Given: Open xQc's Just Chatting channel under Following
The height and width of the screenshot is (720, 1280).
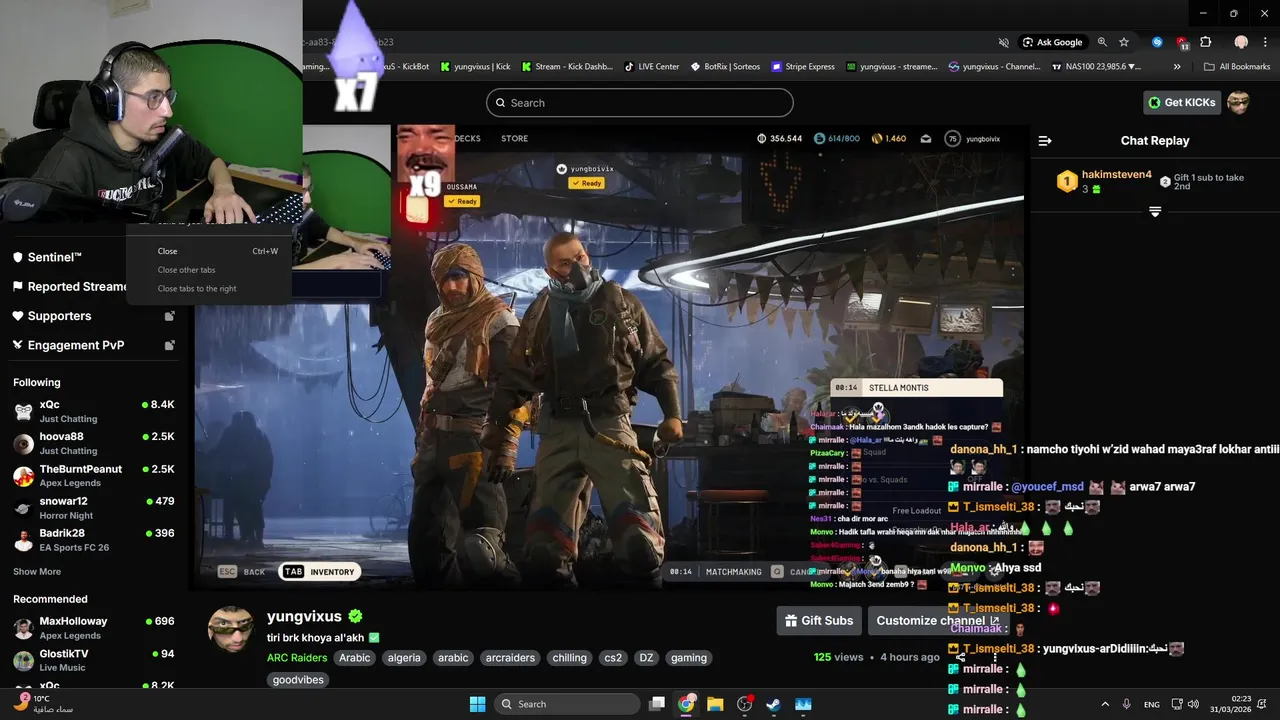Looking at the screenshot, I should click(94, 411).
